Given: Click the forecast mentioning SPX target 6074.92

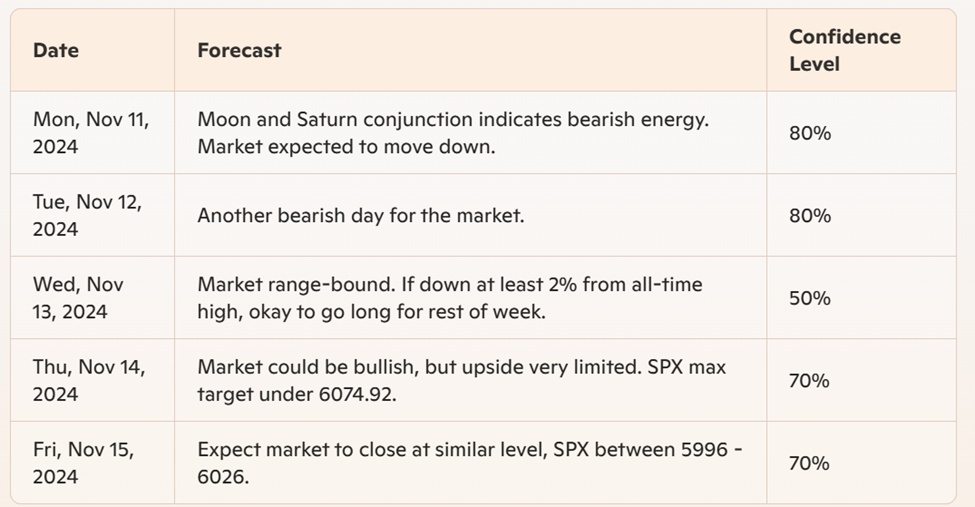Looking at the screenshot, I should coord(462,380).
